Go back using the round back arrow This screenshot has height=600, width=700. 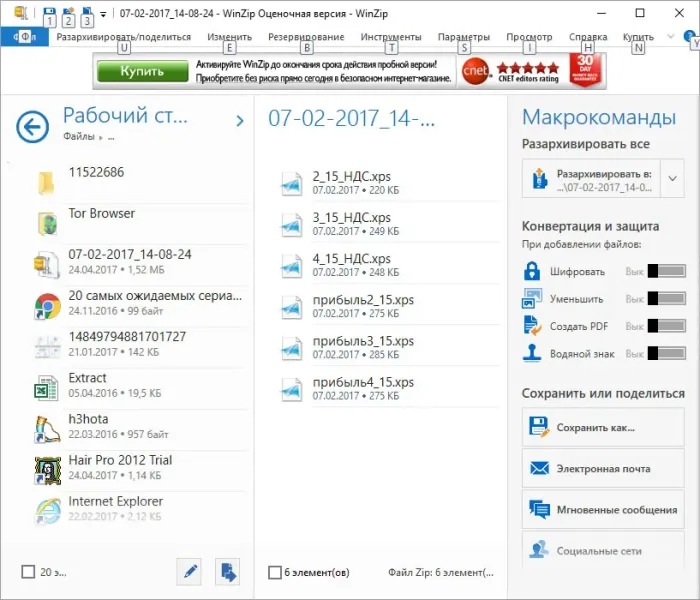point(33,127)
